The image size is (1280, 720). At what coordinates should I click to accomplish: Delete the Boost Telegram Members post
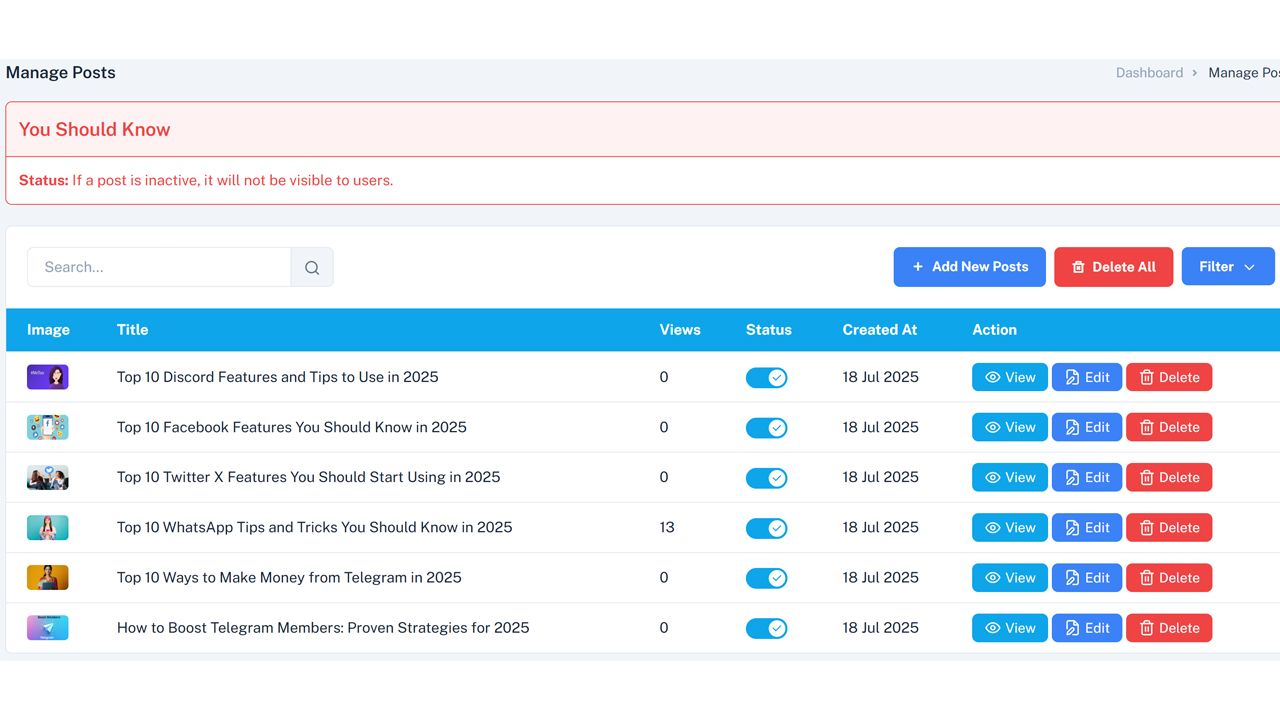(1168, 628)
